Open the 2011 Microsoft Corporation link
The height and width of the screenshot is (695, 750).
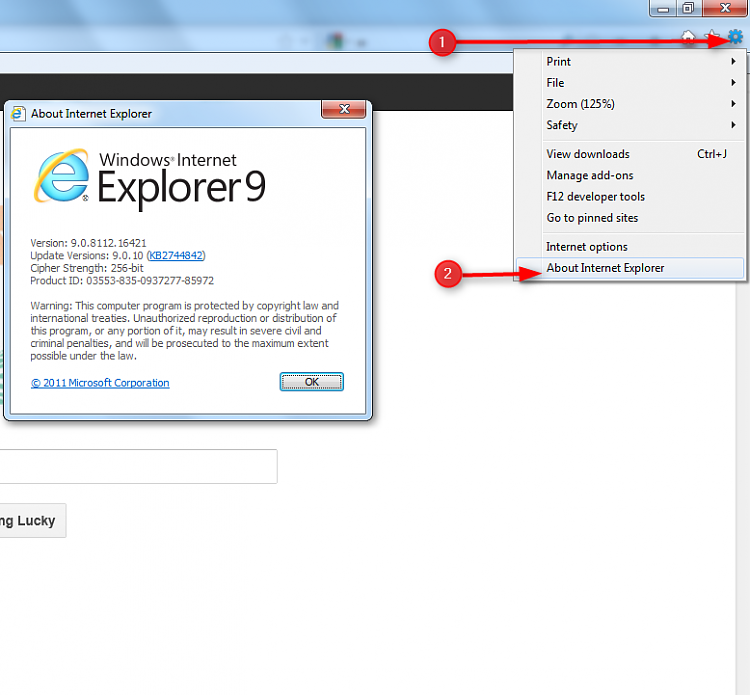point(100,383)
